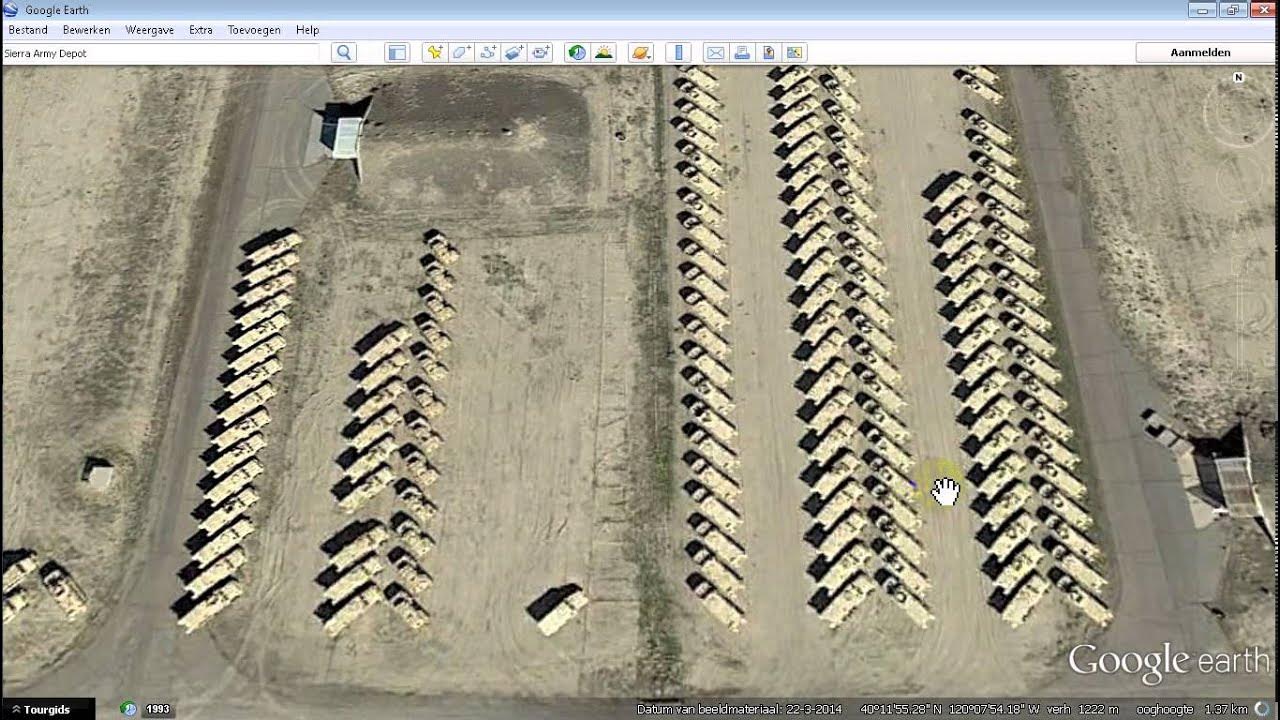Open the Bewerken menu
The width and height of the screenshot is (1280, 720).
[x=86, y=30]
